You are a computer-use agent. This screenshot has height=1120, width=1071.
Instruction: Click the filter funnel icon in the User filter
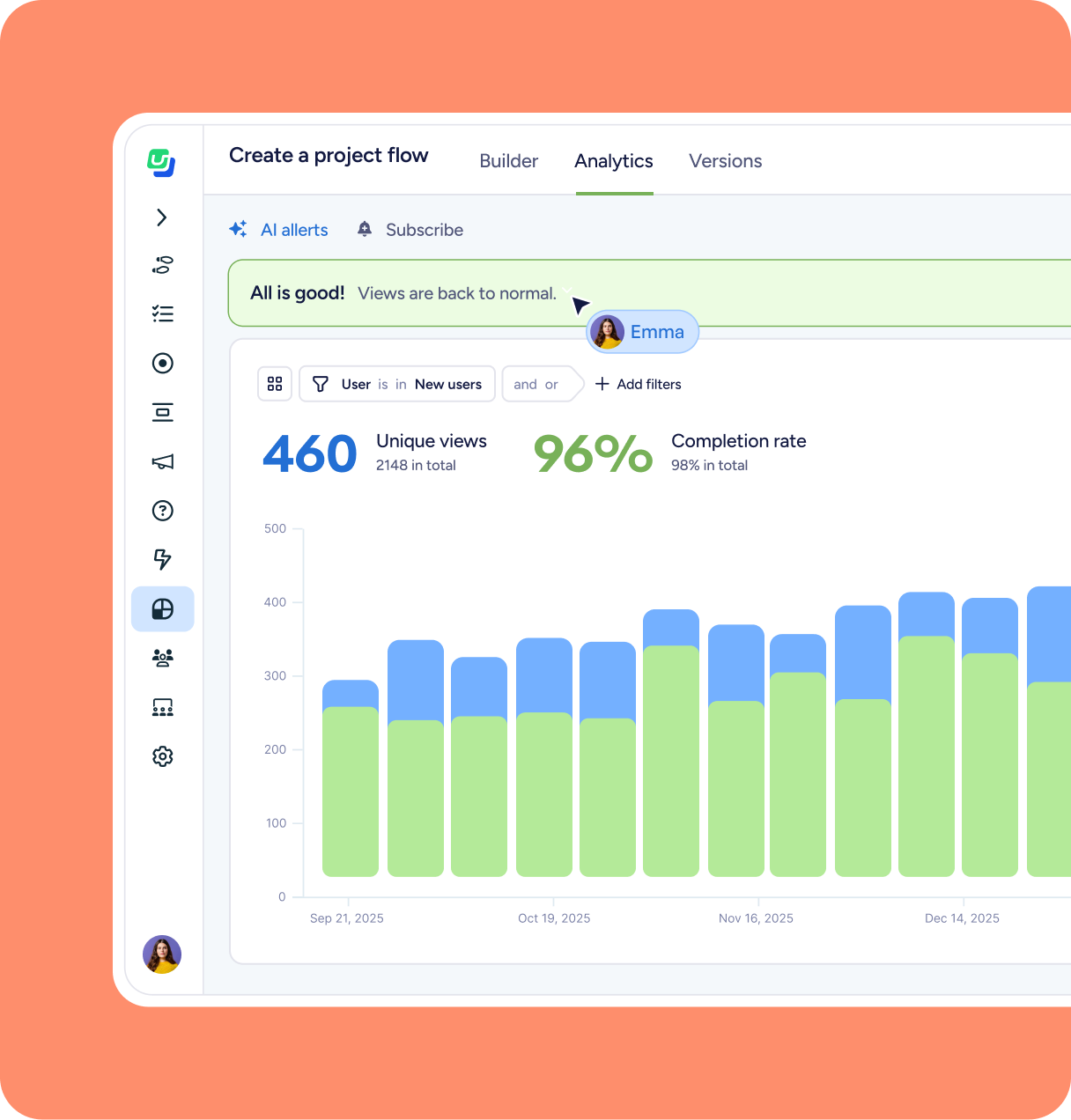click(x=321, y=384)
